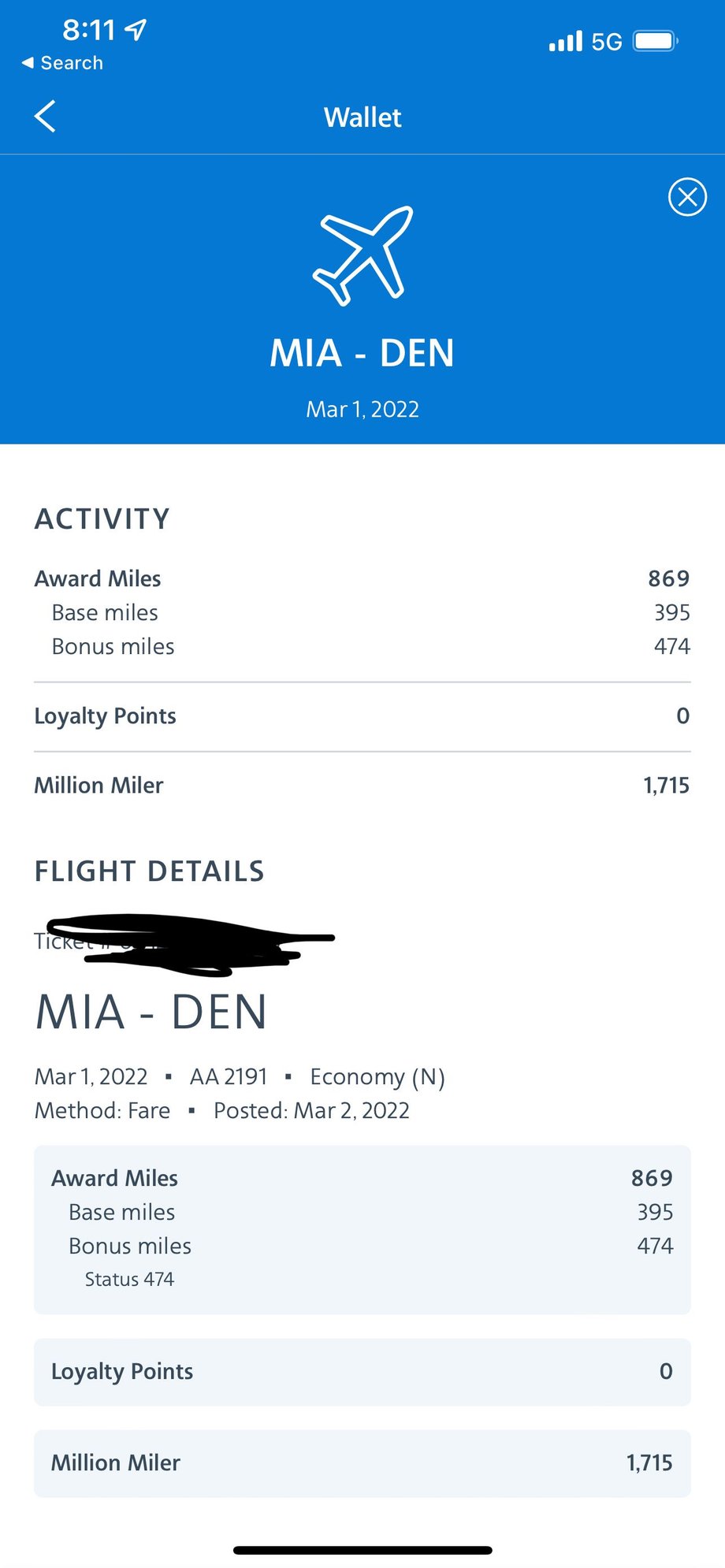Open the Award Miles card in Flight Details
Viewport: 725px width, 1568px height.
362,1228
